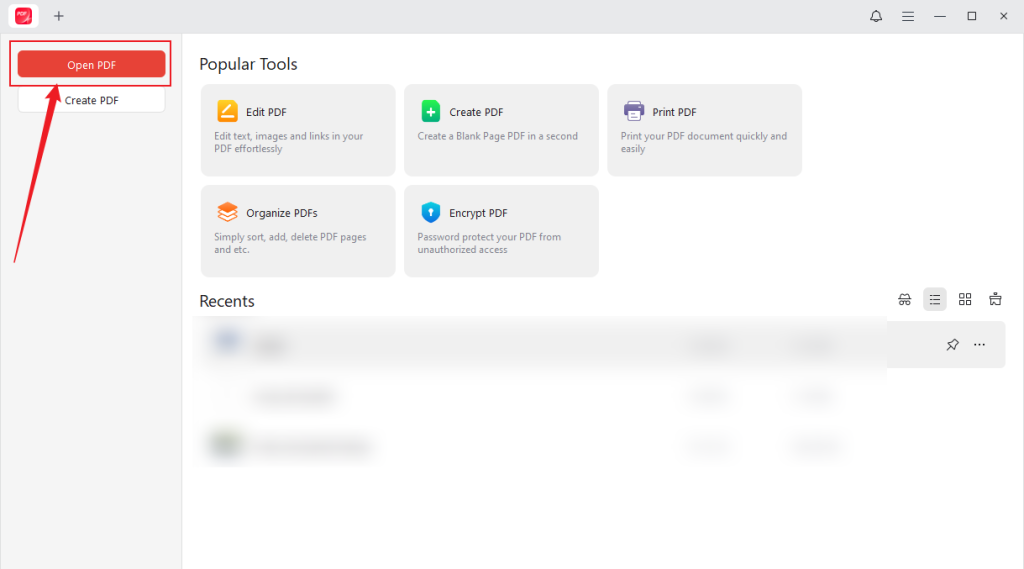
Task: Maximize the application window
Action: click(971, 16)
